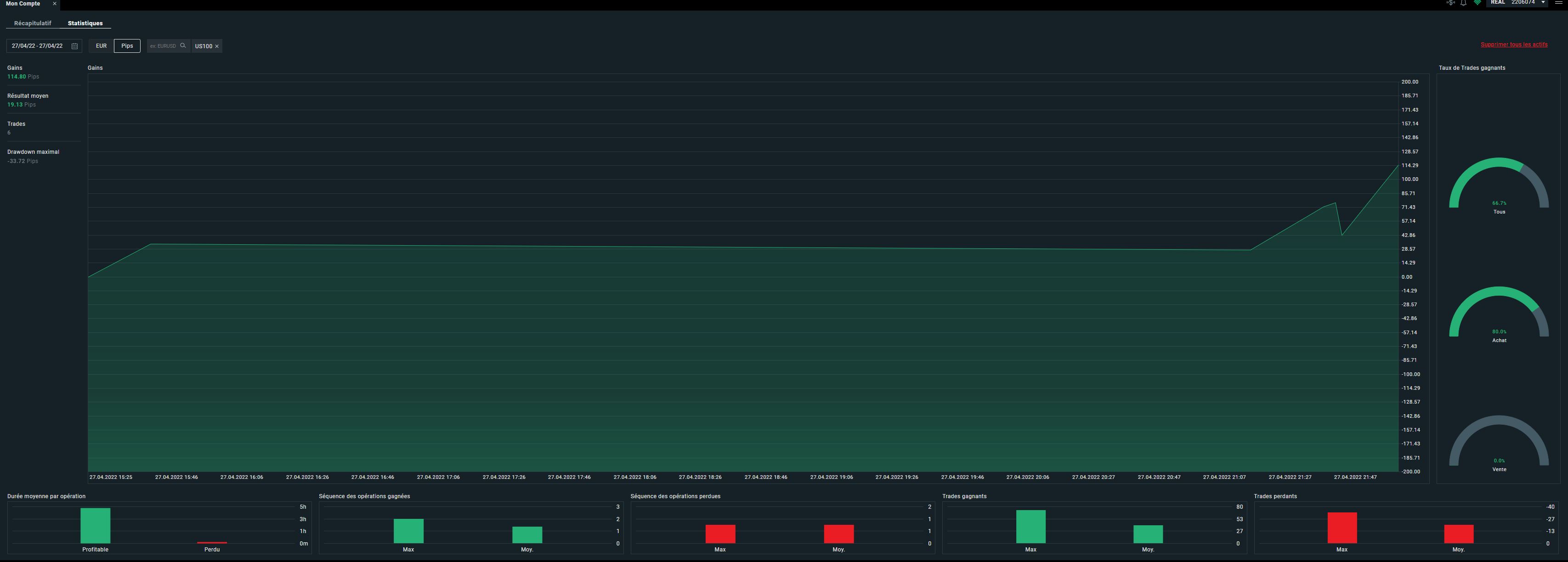Click Supprimer tous les actifs link
Viewport: 1568px width, 562px height.
tap(1514, 45)
